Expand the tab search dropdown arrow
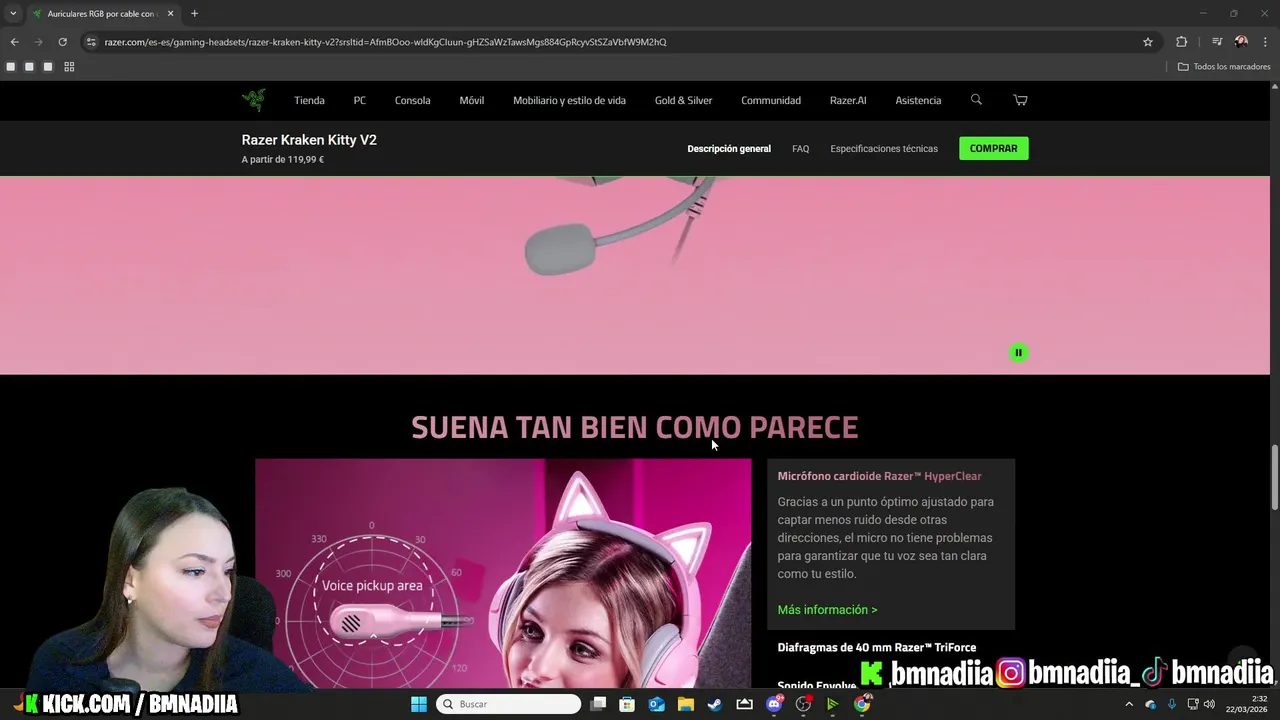Image resolution: width=1280 pixels, height=720 pixels. tap(13, 13)
